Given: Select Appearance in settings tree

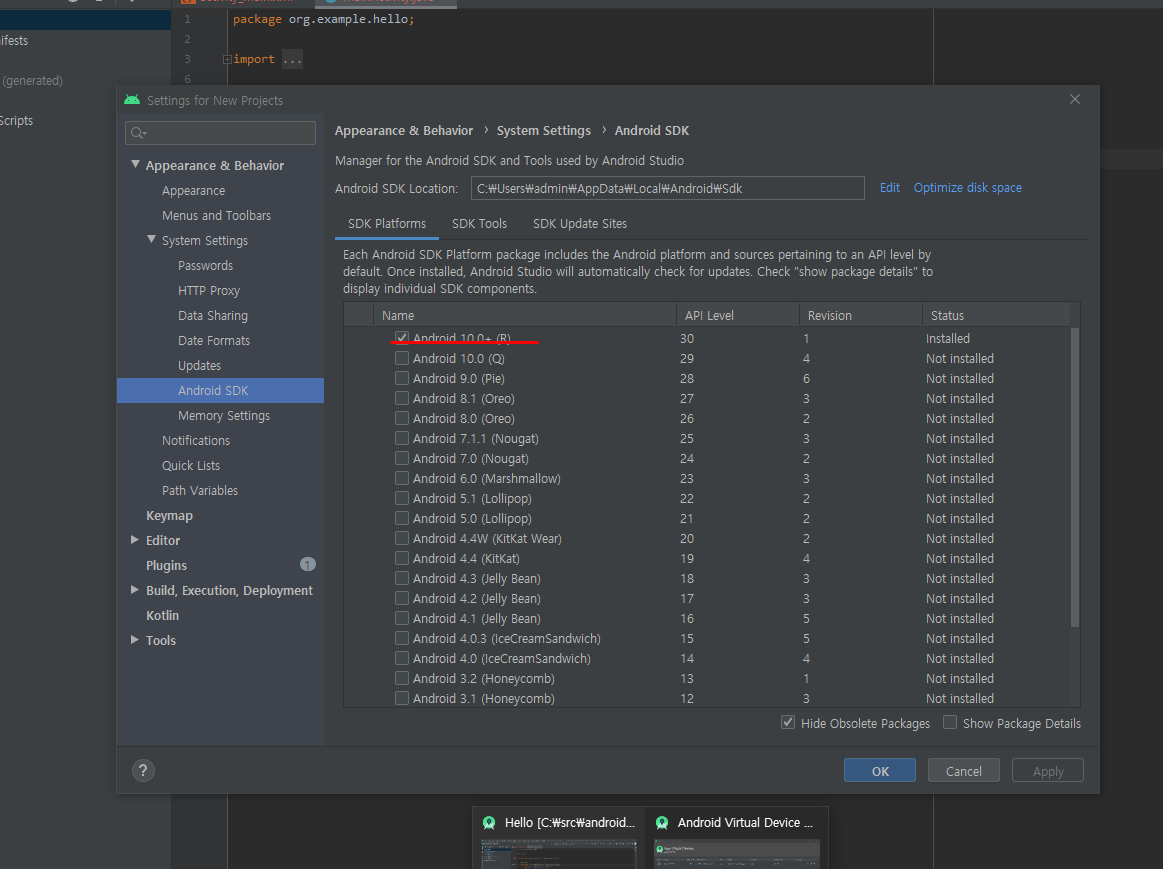Looking at the screenshot, I should point(194,191).
